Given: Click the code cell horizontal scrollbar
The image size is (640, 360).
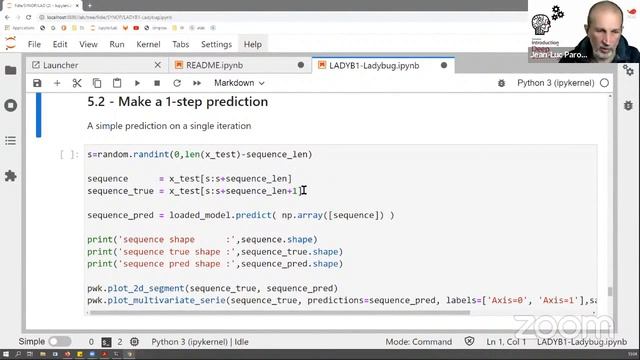Looking at the screenshot, I should click(x=280, y=313).
